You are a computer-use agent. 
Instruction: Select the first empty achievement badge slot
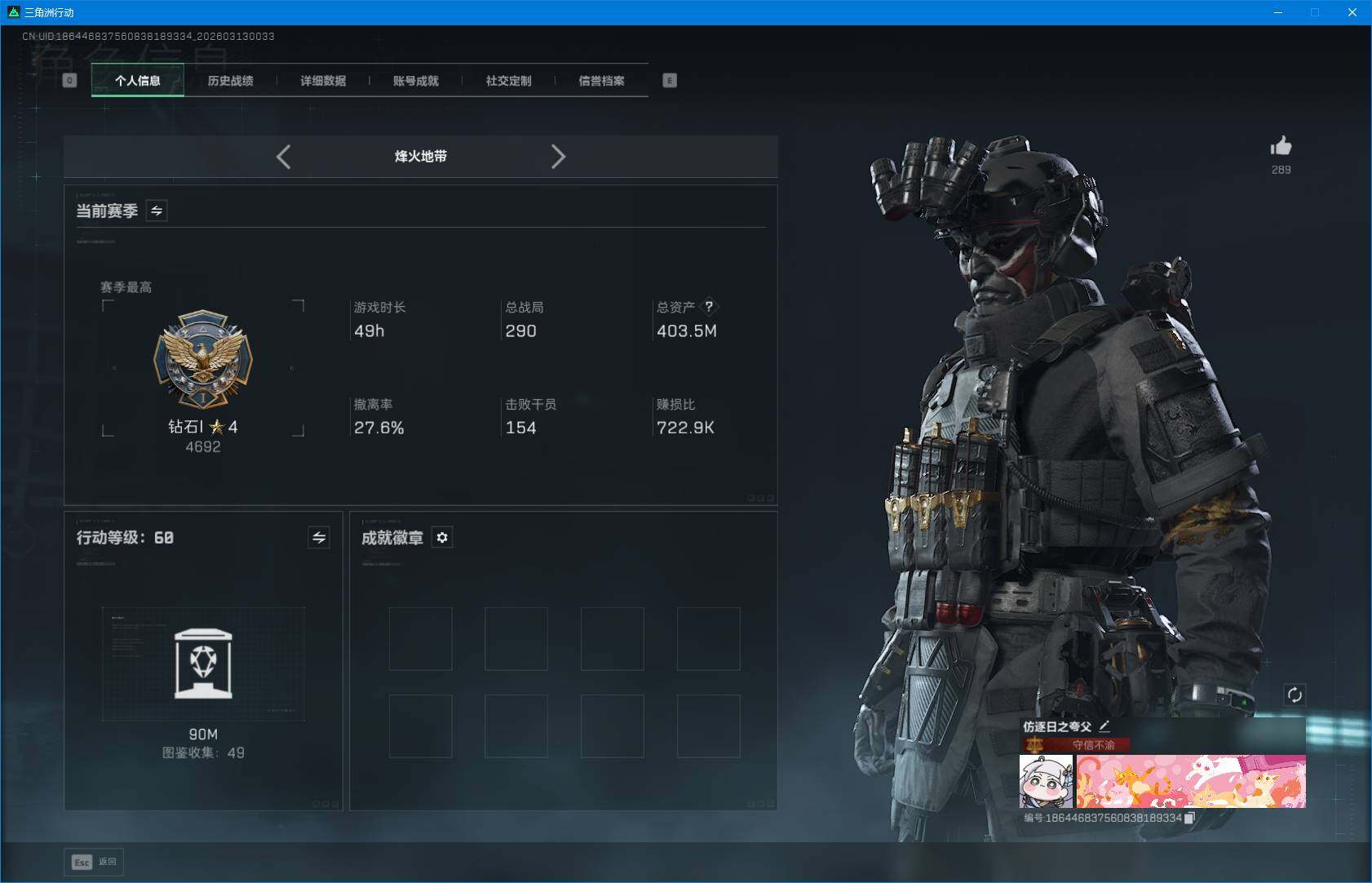[x=420, y=639]
